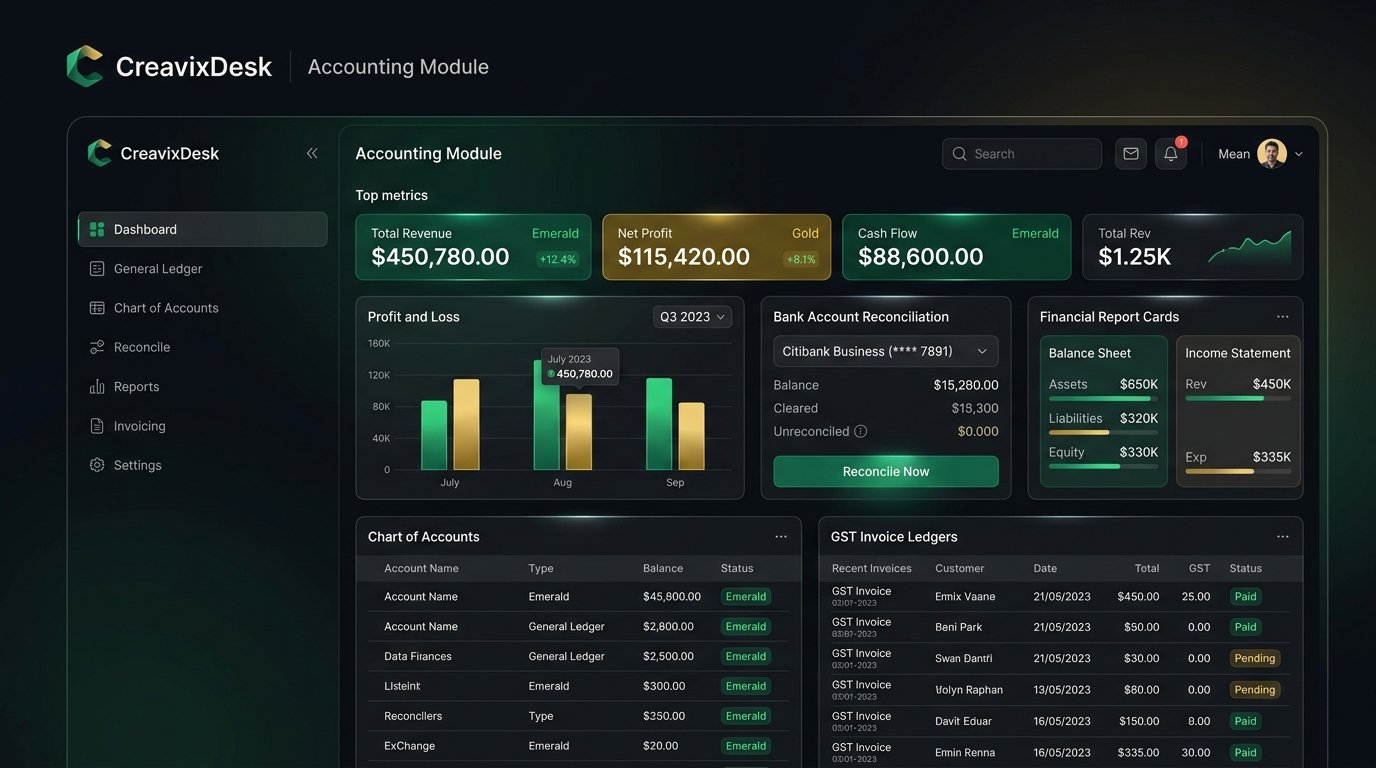Click the Search input field
This screenshot has width=1376, height=768.
[x=1022, y=154]
